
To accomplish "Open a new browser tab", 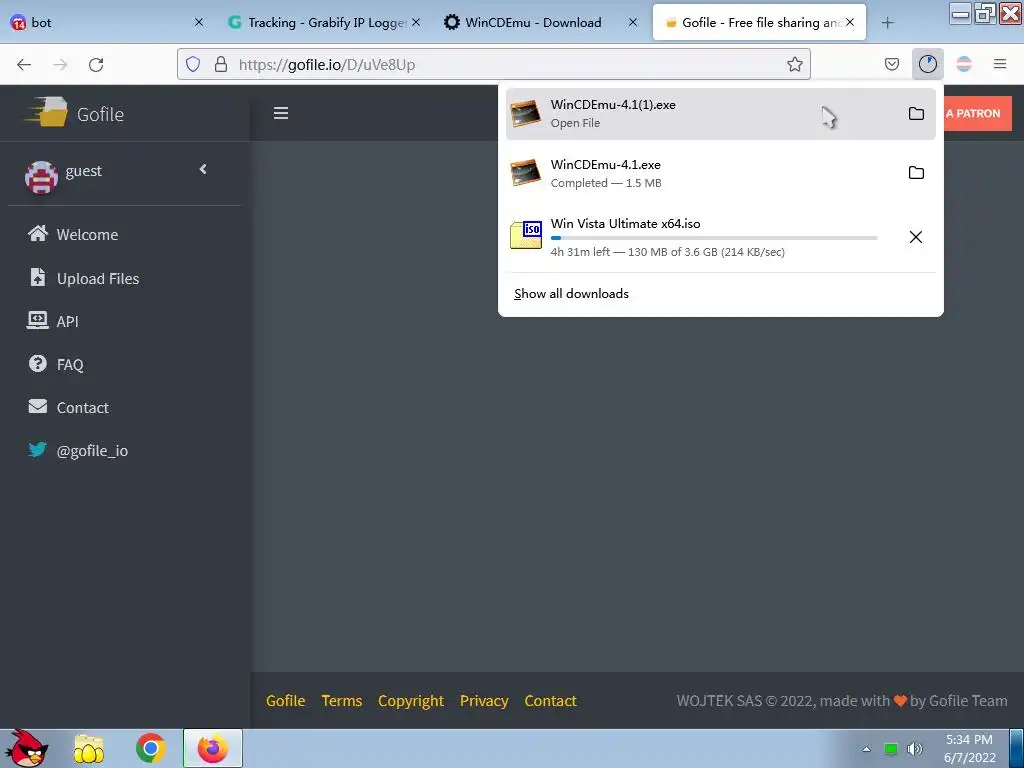I will [887, 23].
